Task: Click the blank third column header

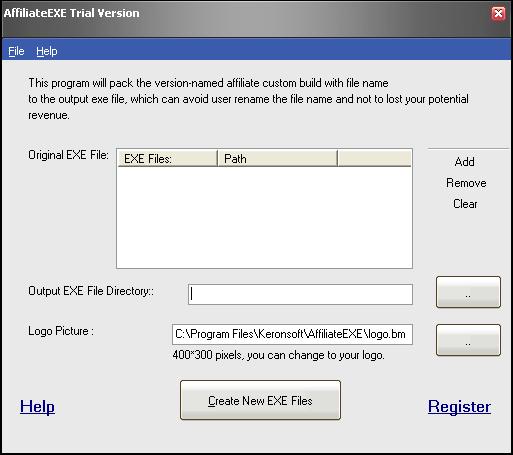Action: click(374, 159)
